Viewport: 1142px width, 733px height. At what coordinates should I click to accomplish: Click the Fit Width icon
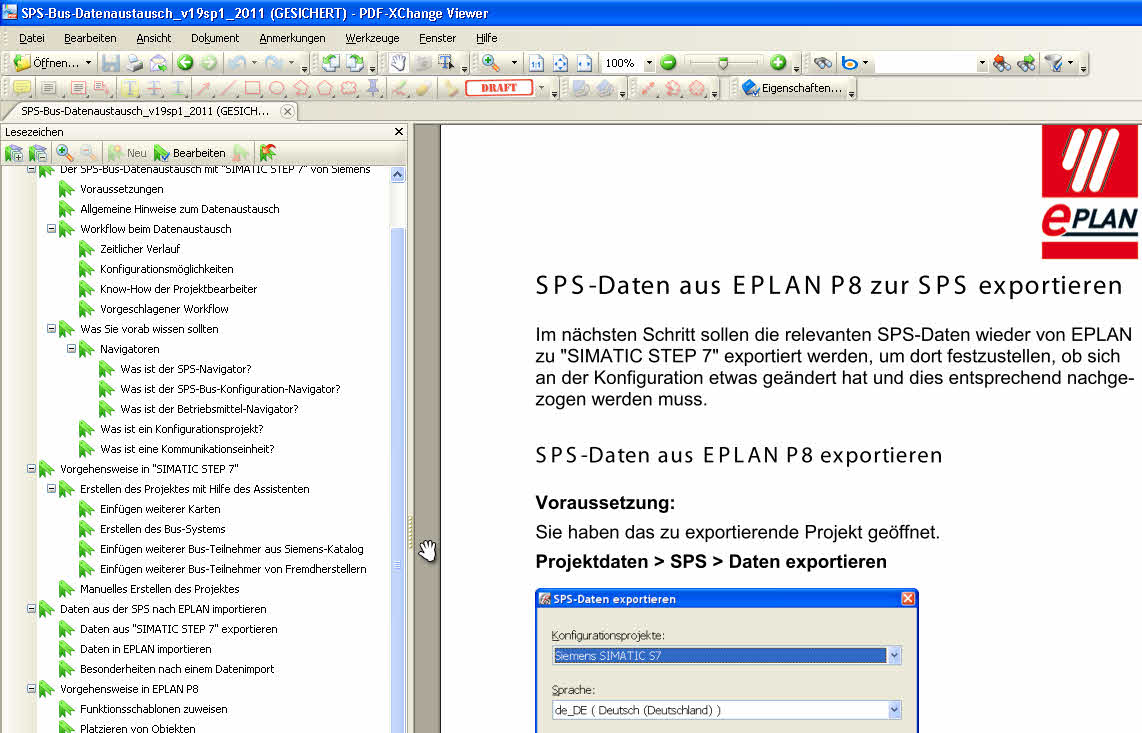[x=584, y=63]
